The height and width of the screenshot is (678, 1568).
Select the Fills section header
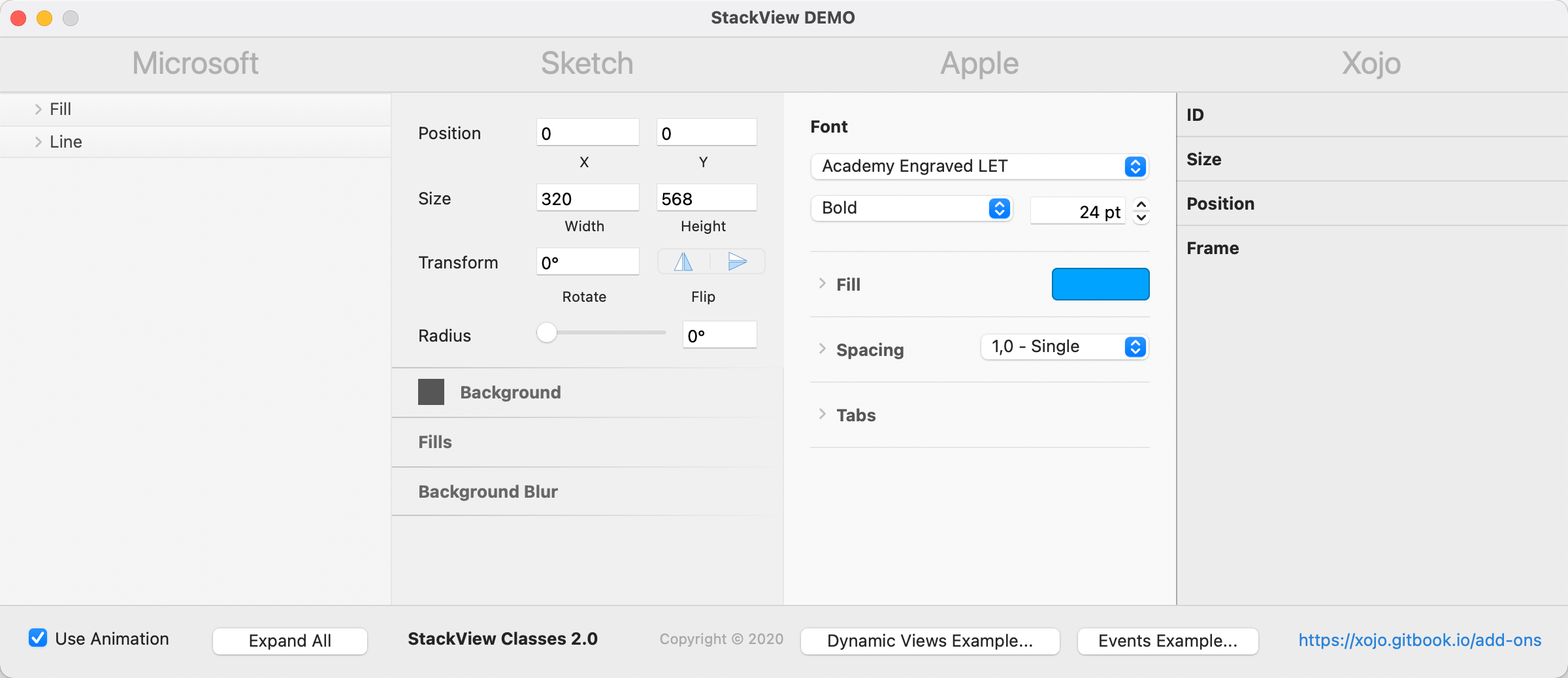coord(587,442)
